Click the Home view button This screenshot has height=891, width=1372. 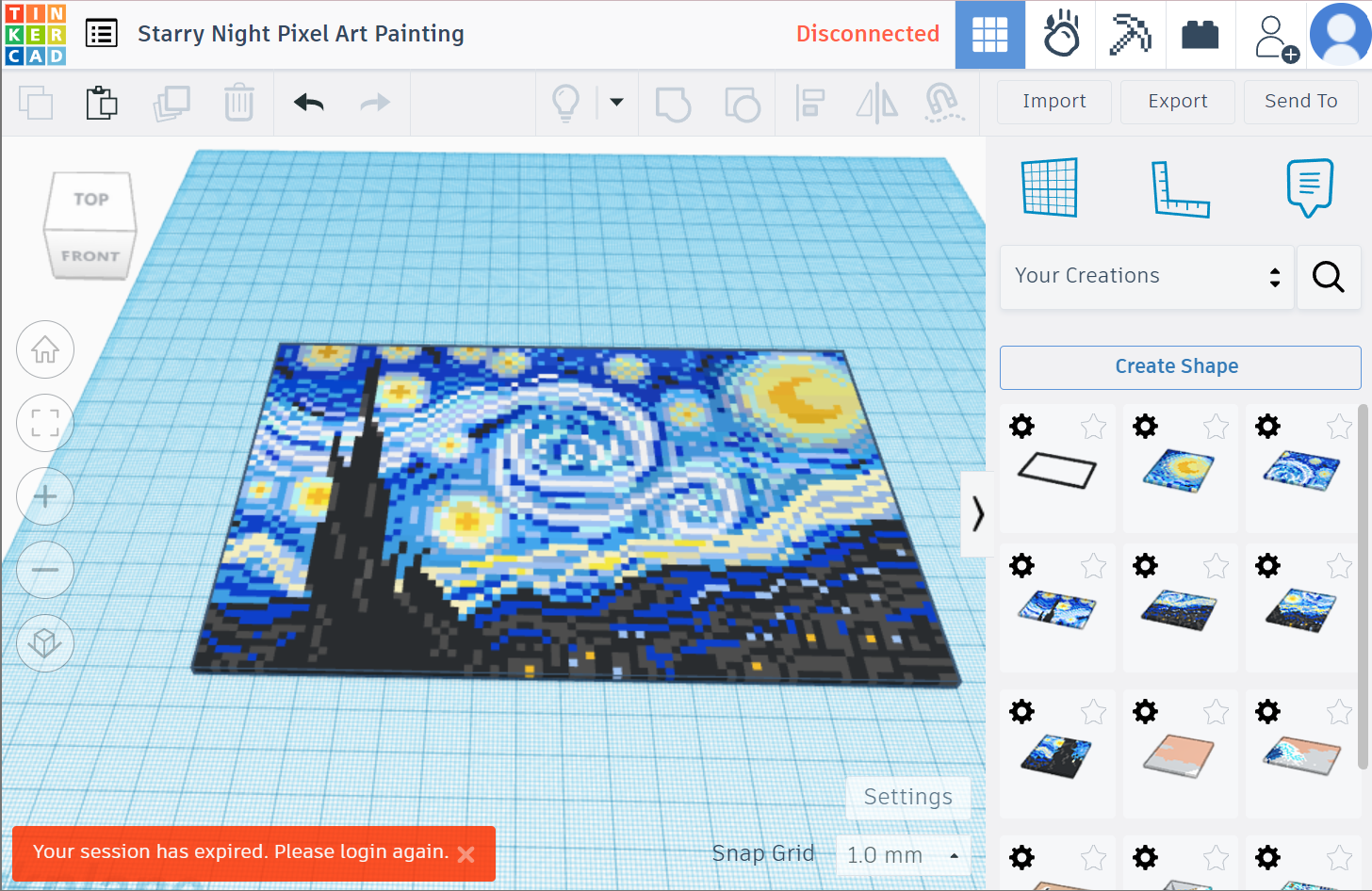click(x=45, y=349)
